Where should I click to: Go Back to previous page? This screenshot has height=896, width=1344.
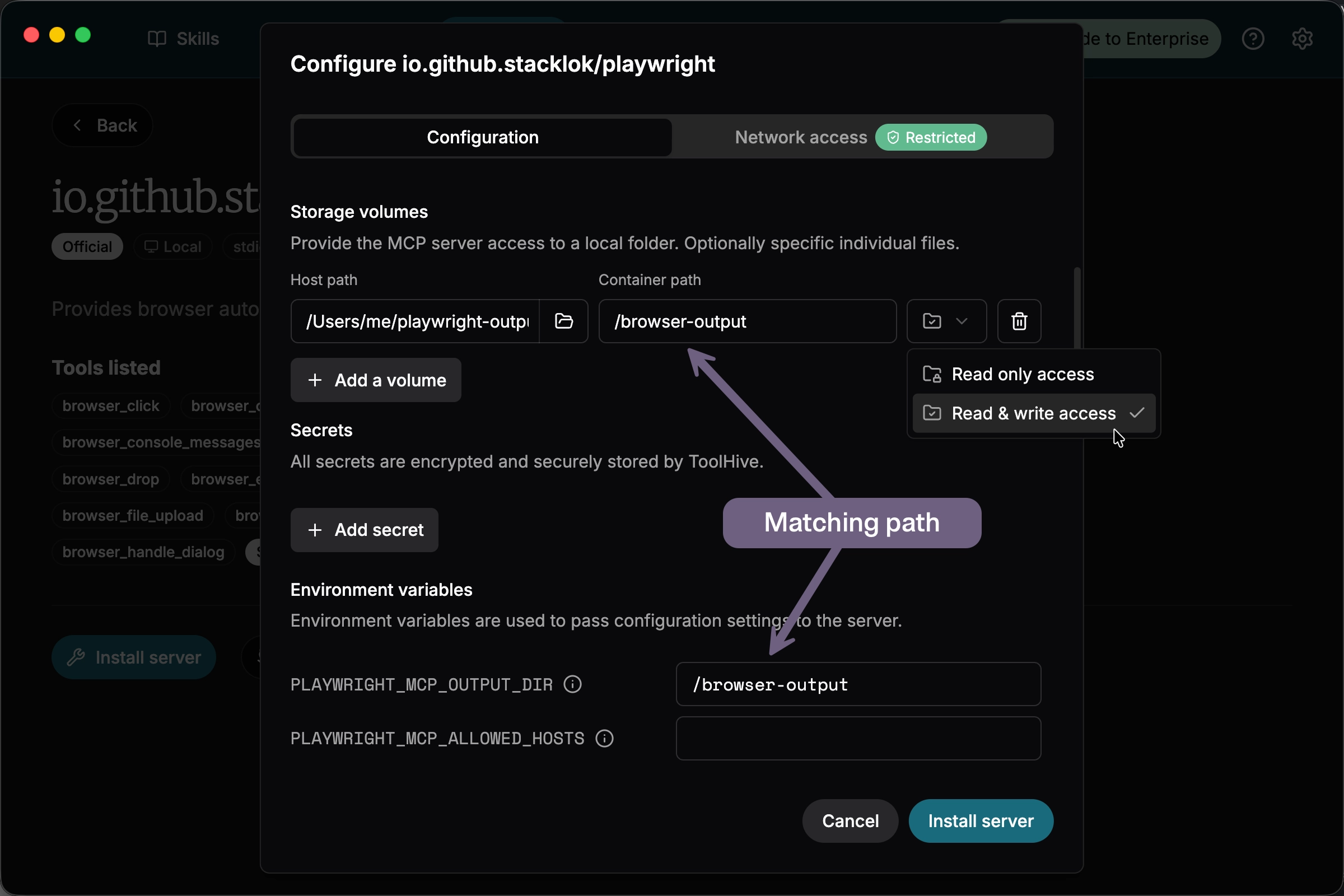pos(103,125)
